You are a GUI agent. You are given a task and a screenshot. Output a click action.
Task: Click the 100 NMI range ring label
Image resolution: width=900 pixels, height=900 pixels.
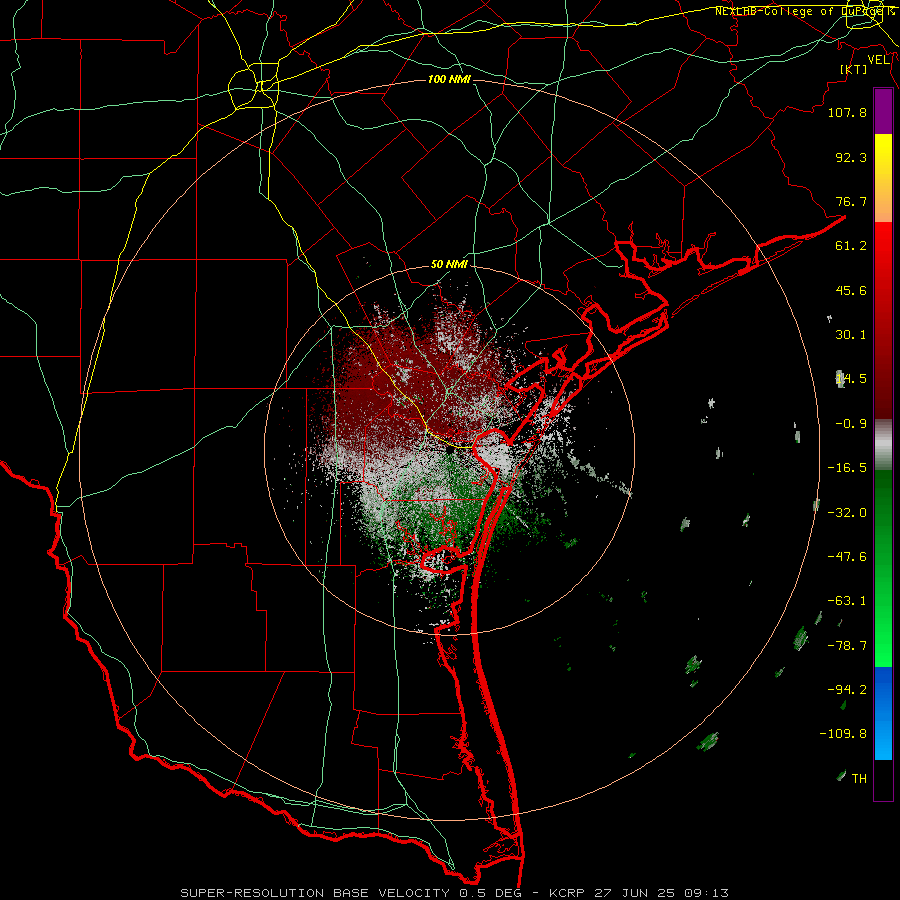click(x=449, y=79)
